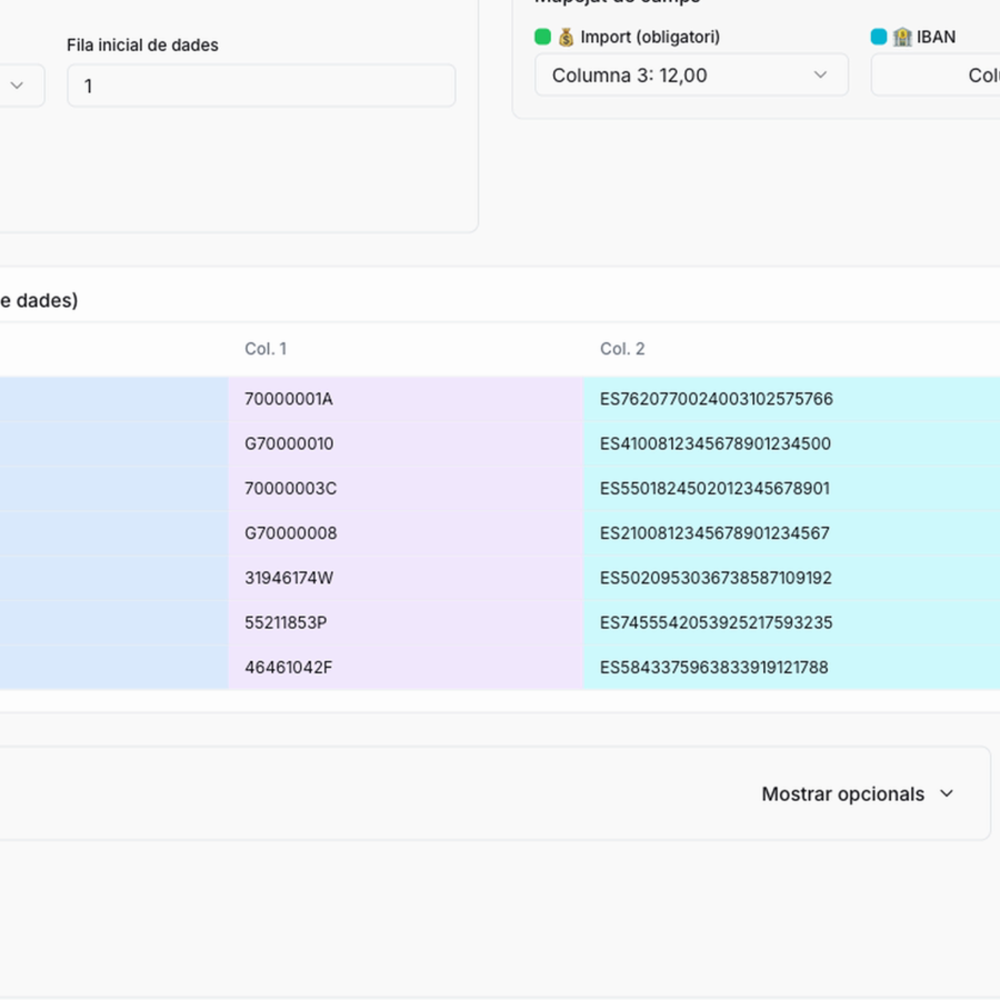This screenshot has height=1000, width=1000.
Task: Open the Columna 3: 12,00 dropdown
Action: click(691, 75)
